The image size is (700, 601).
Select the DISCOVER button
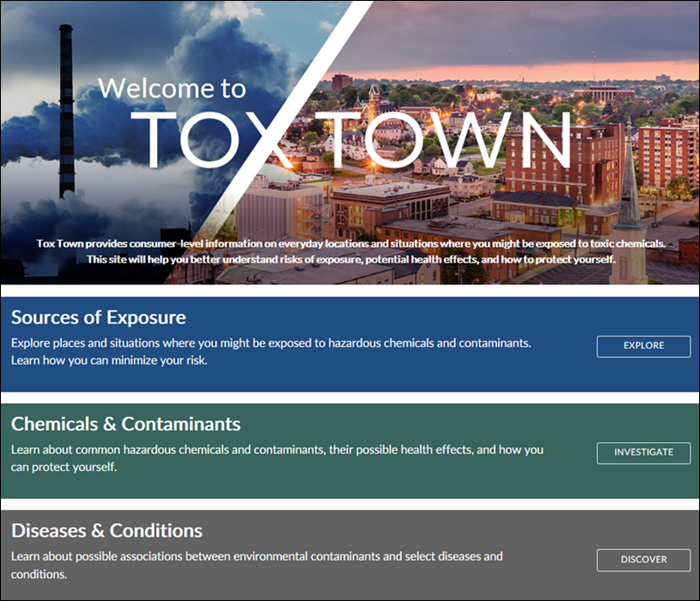point(643,560)
